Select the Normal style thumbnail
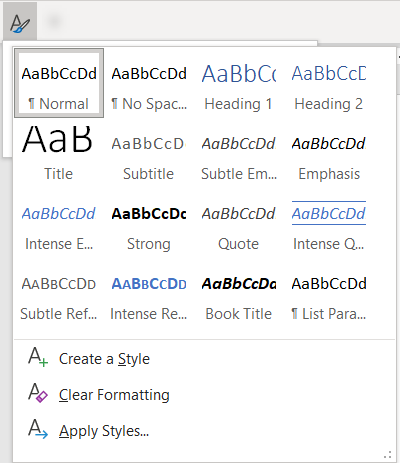 point(59,83)
